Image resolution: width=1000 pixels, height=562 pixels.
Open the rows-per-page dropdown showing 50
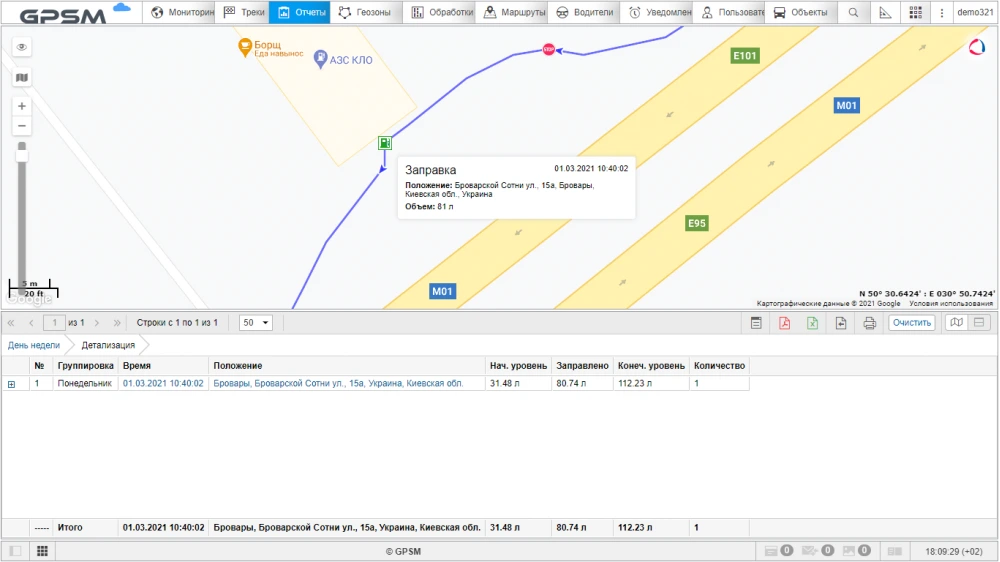[x=256, y=323]
